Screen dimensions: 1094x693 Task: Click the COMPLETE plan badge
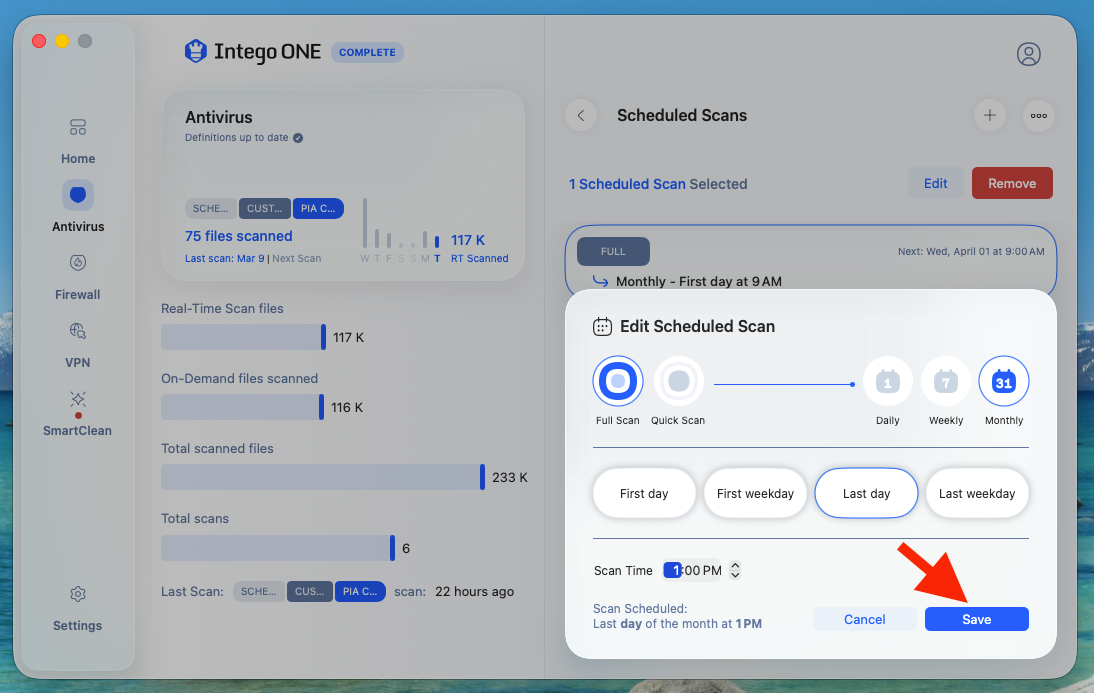(367, 52)
